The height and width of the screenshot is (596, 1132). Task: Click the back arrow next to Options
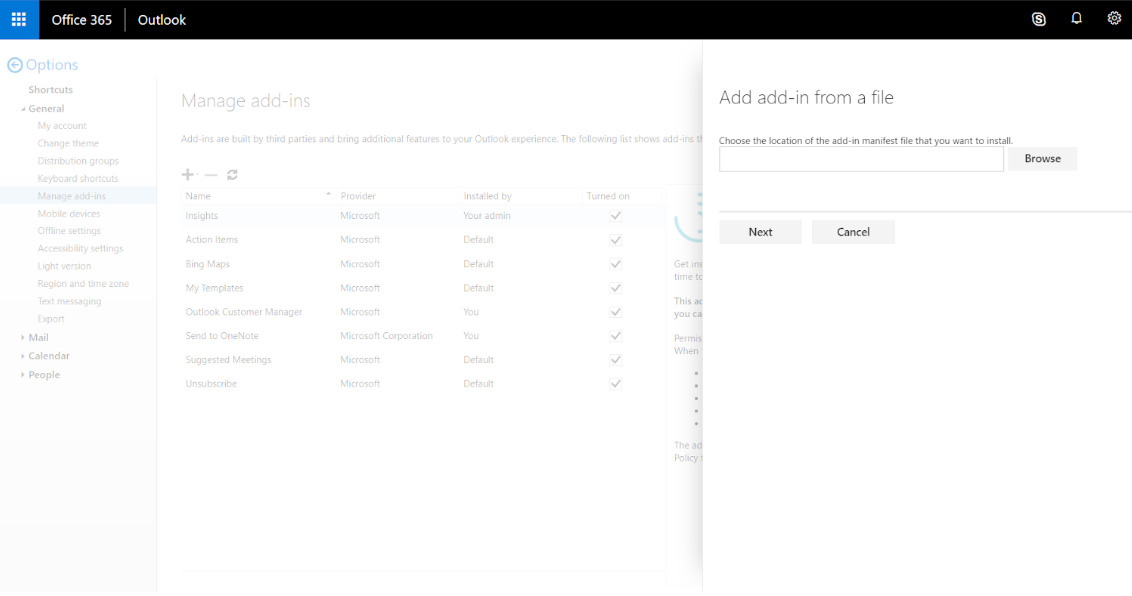(14, 65)
